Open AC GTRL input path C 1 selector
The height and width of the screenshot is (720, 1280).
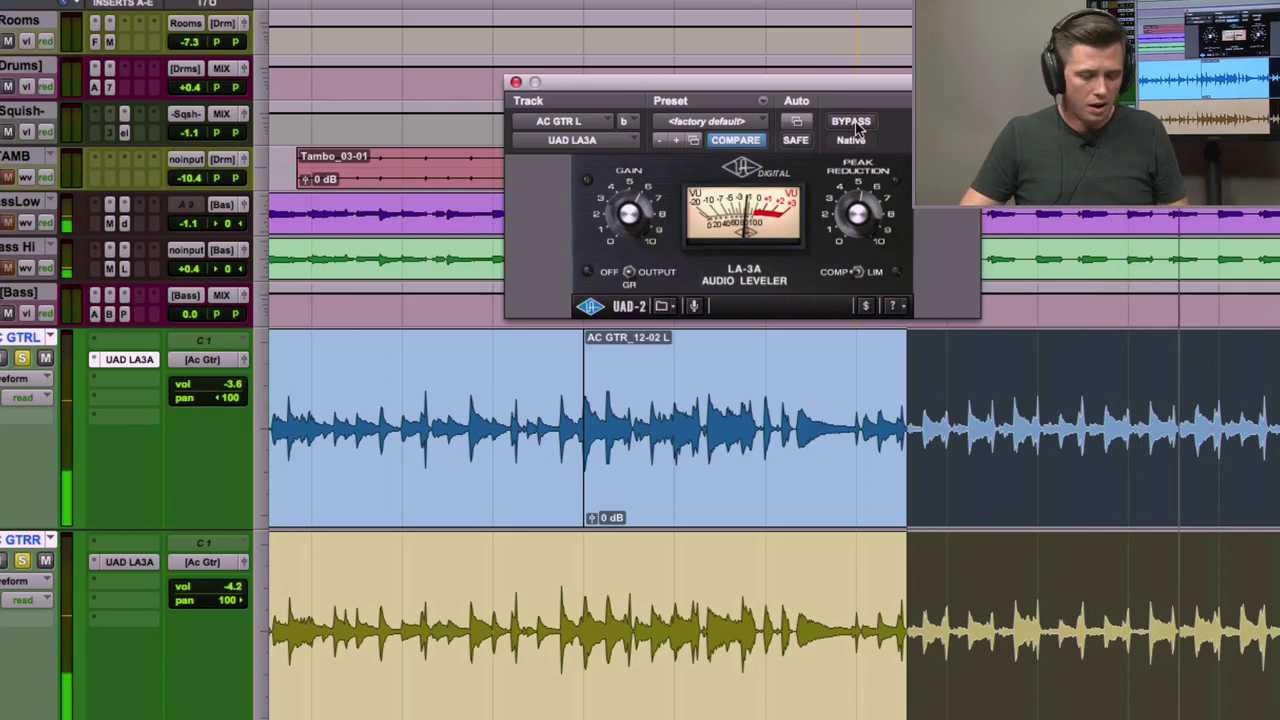click(203, 341)
